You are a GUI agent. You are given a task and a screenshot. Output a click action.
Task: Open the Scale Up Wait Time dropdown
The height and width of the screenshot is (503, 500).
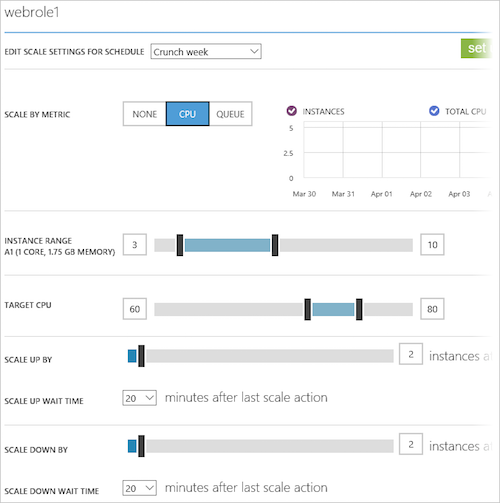(x=139, y=398)
